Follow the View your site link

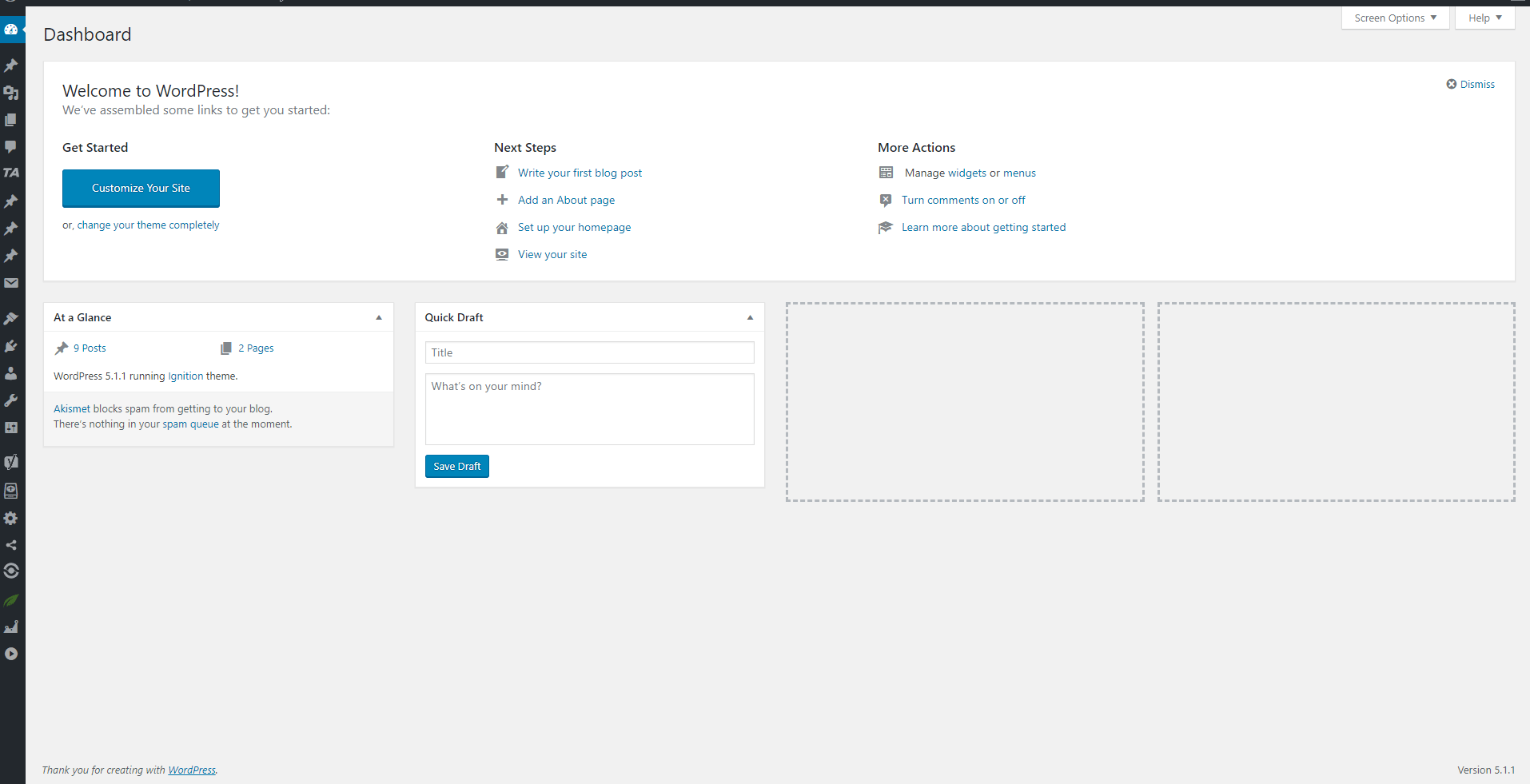(552, 254)
